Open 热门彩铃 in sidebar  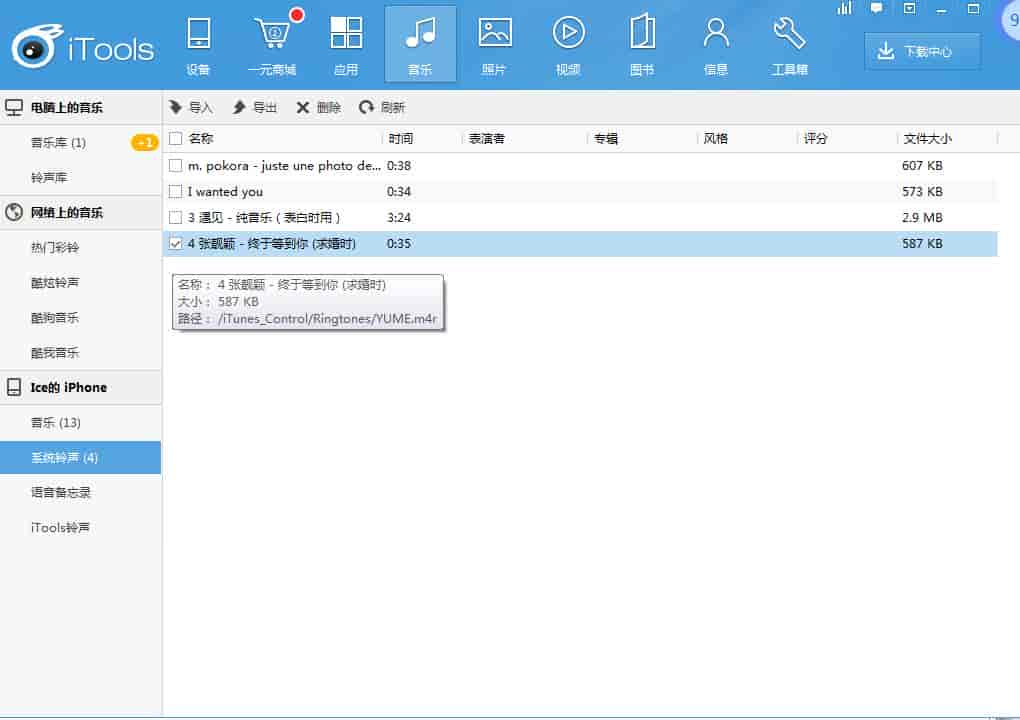55,248
